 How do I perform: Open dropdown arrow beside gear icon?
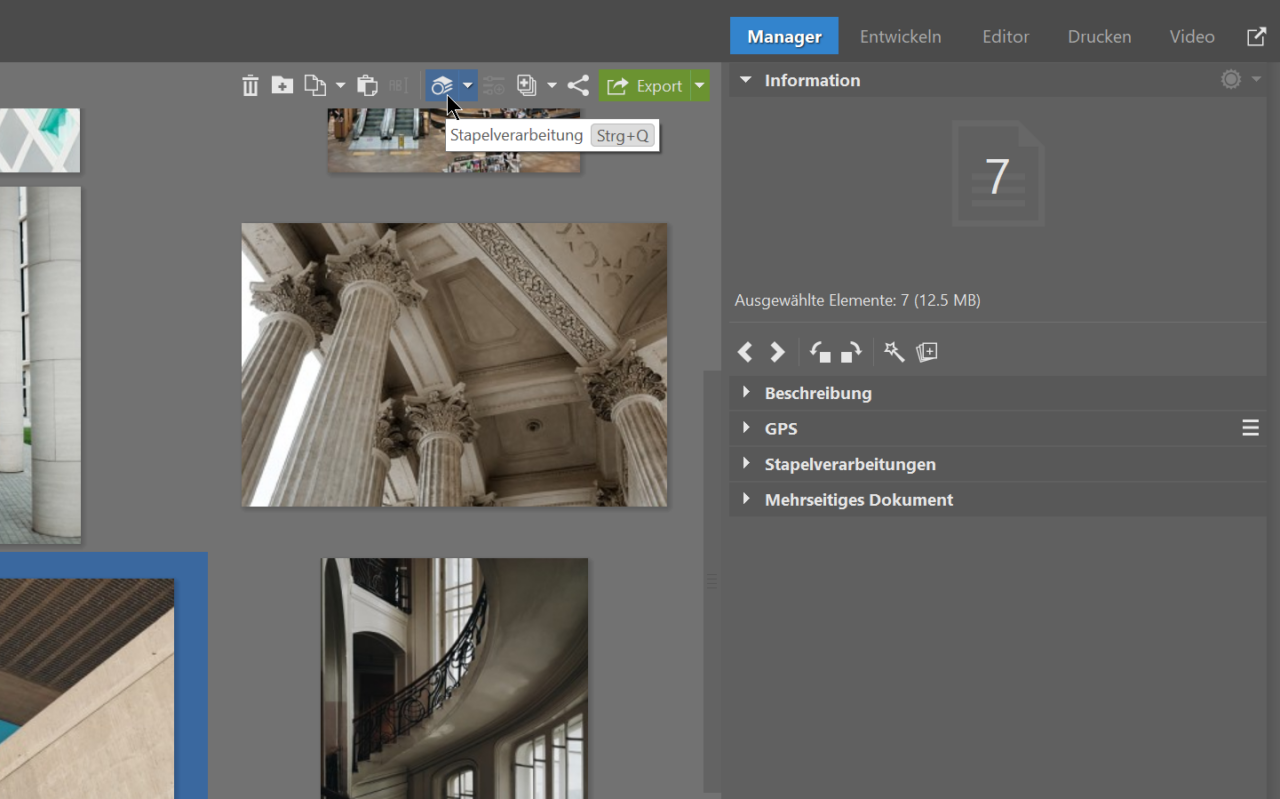(x=1257, y=79)
